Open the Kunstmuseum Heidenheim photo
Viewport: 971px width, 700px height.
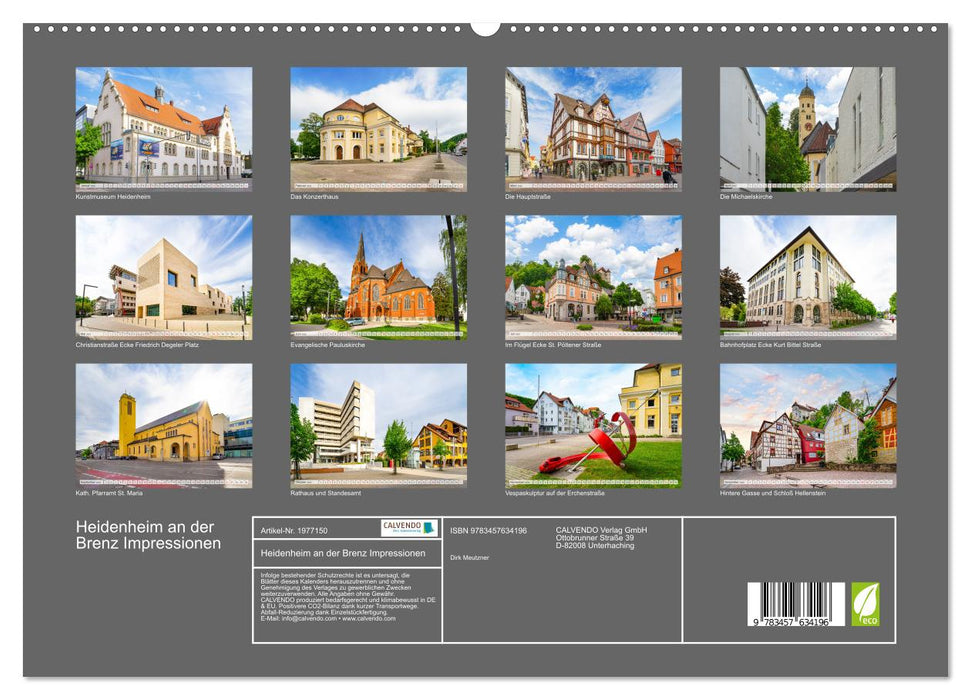tap(164, 128)
